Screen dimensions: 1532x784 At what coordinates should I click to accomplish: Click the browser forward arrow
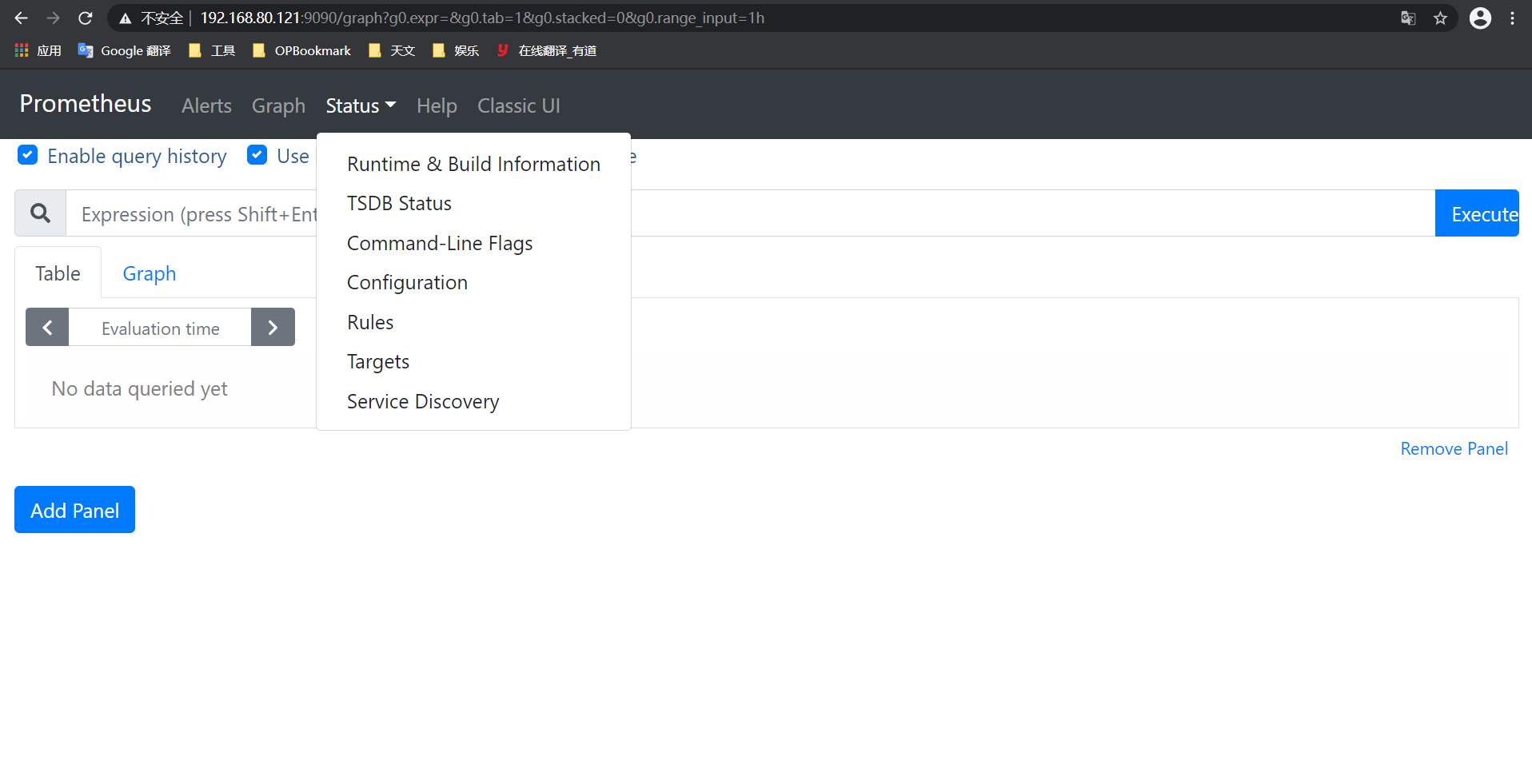tap(53, 18)
